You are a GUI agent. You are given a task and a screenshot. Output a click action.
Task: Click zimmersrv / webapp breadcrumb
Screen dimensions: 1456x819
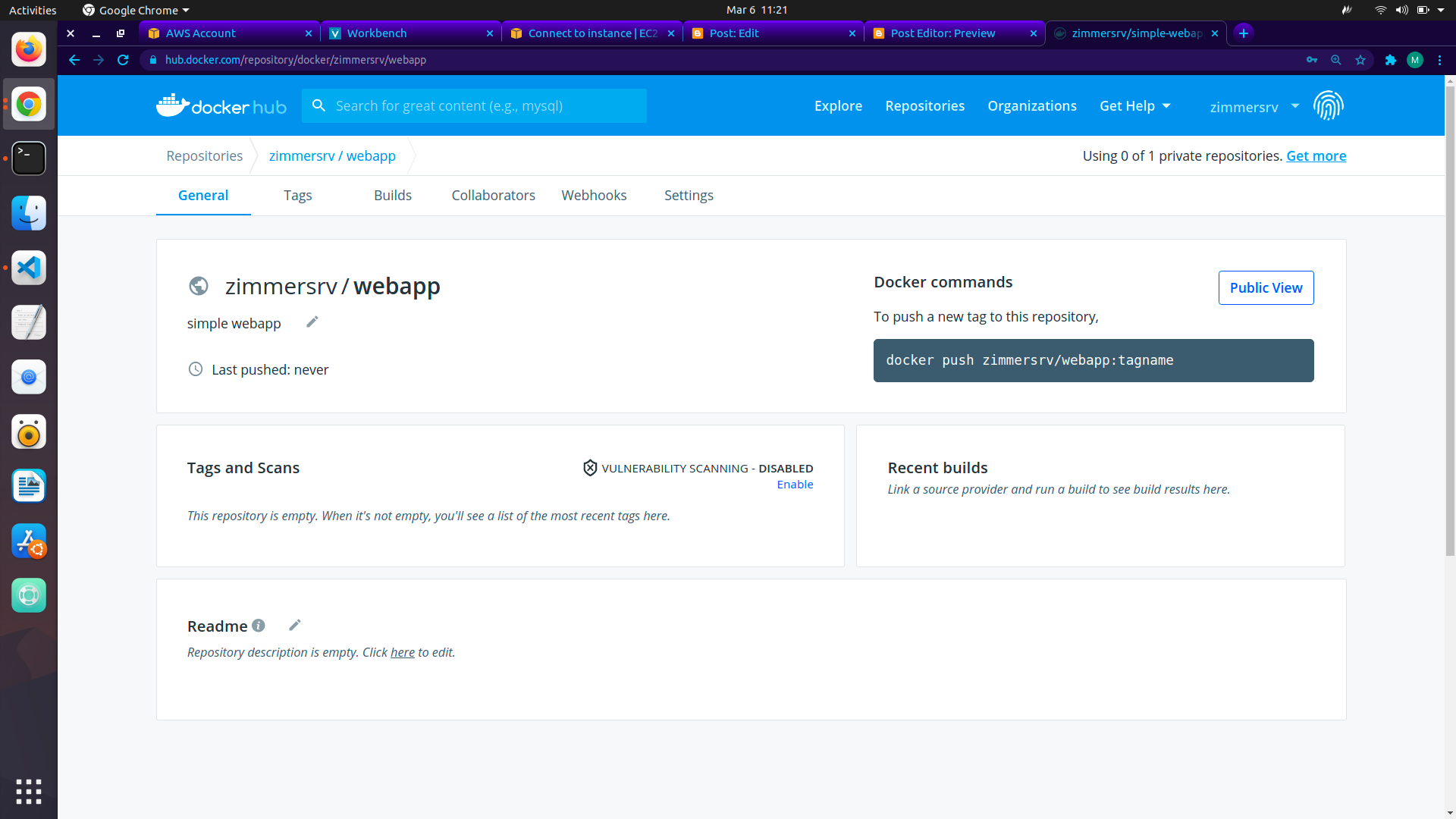pos(332,155)
